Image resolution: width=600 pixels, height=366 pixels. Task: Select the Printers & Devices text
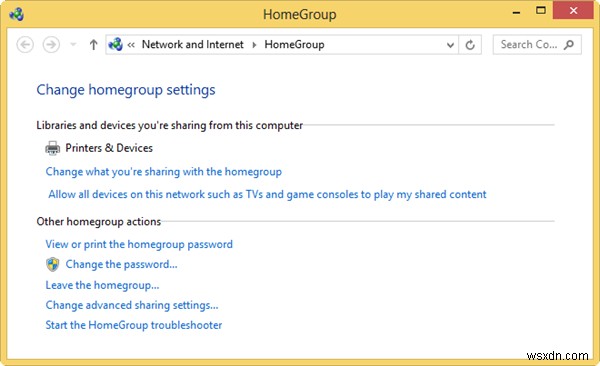[x=109, y=148]
